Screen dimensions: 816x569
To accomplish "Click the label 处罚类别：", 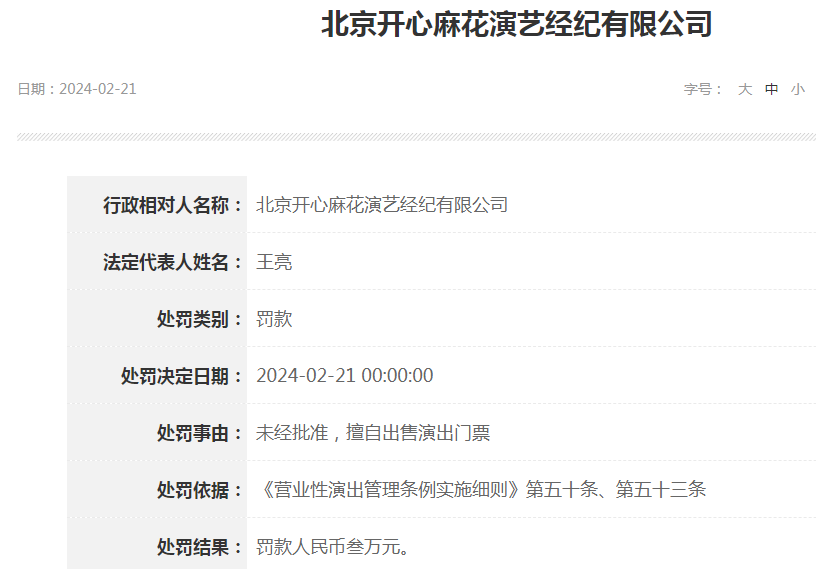I will coord(200,319).
